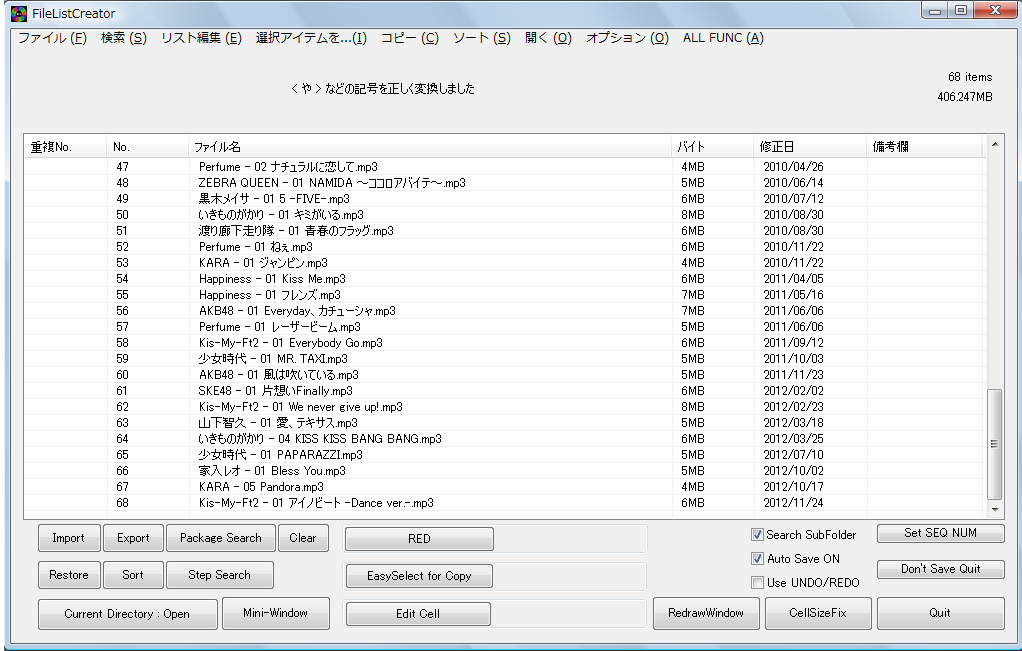Click the Edit Cell button

click(x=418, y=614)
